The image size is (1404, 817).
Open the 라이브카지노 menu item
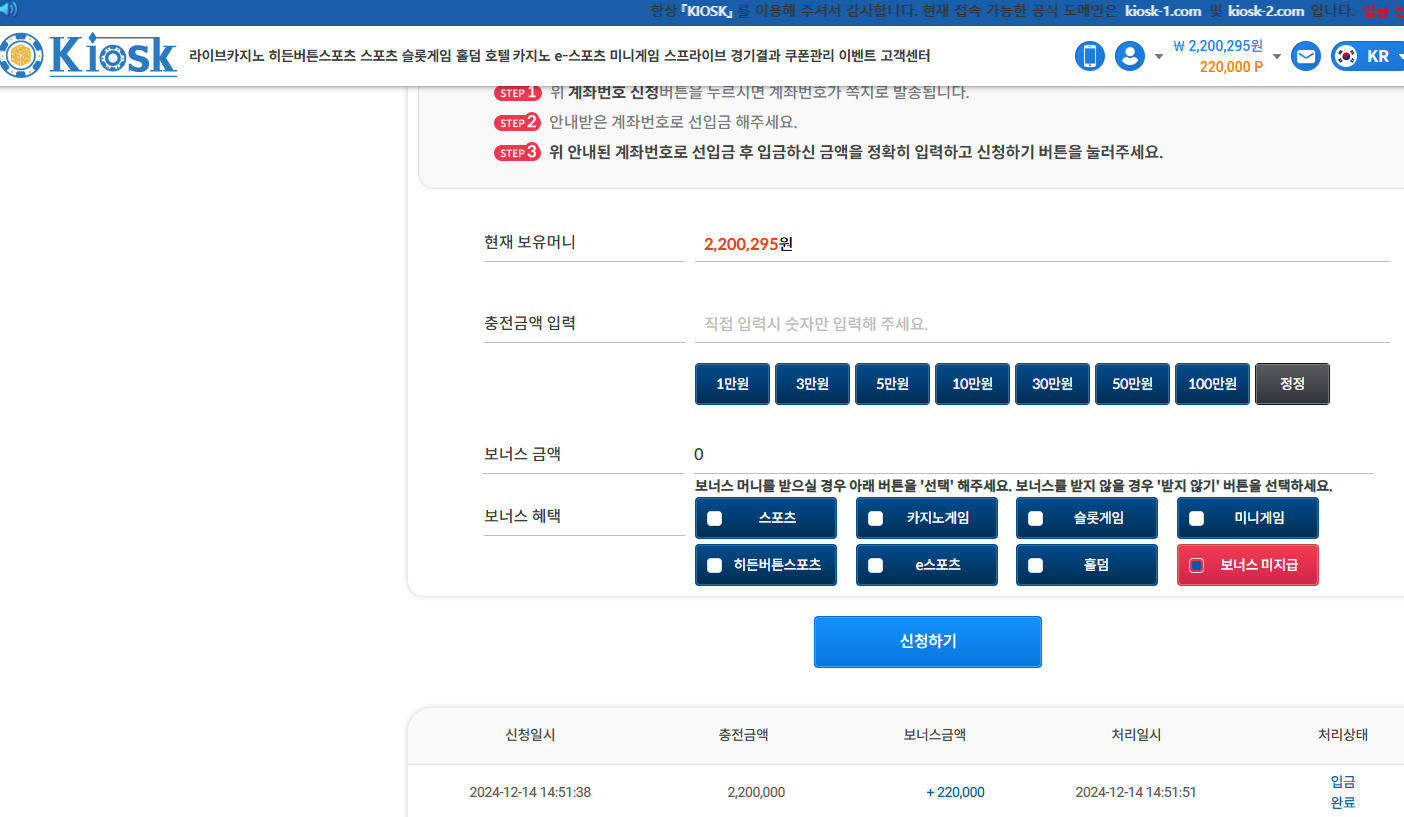tap(227, 56)
